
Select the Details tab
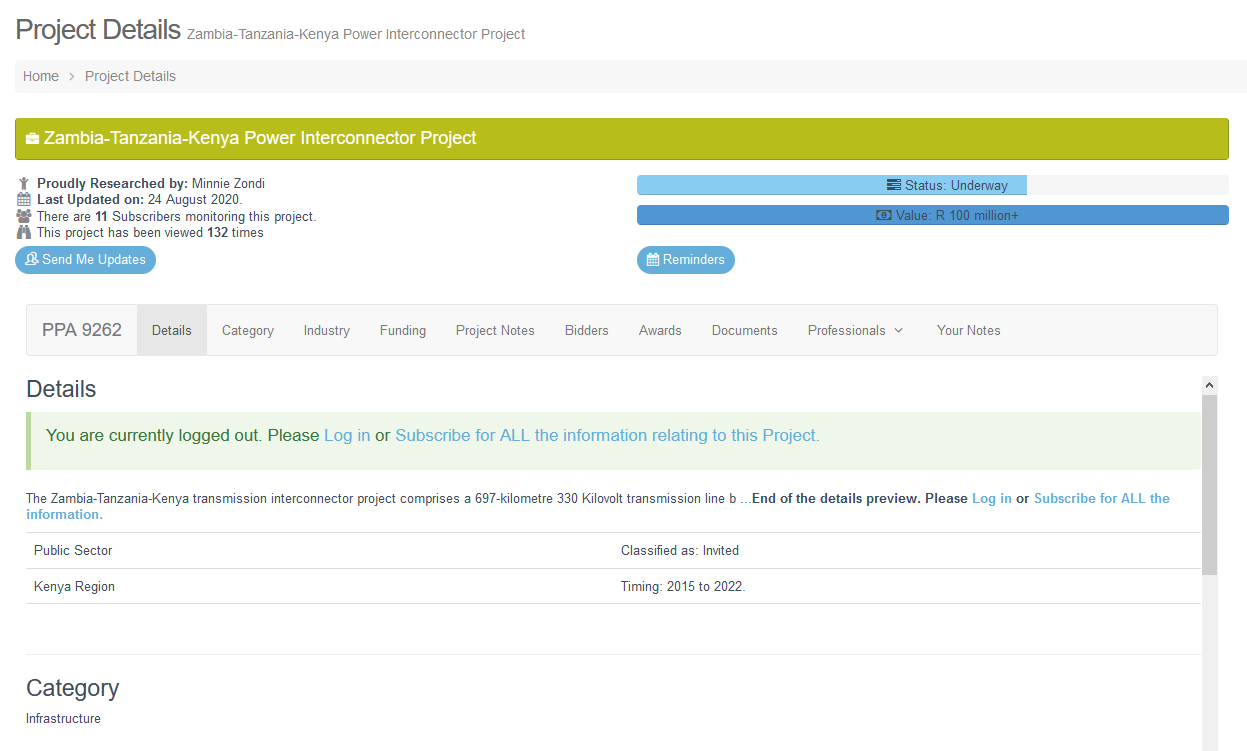tap(172, 331)
